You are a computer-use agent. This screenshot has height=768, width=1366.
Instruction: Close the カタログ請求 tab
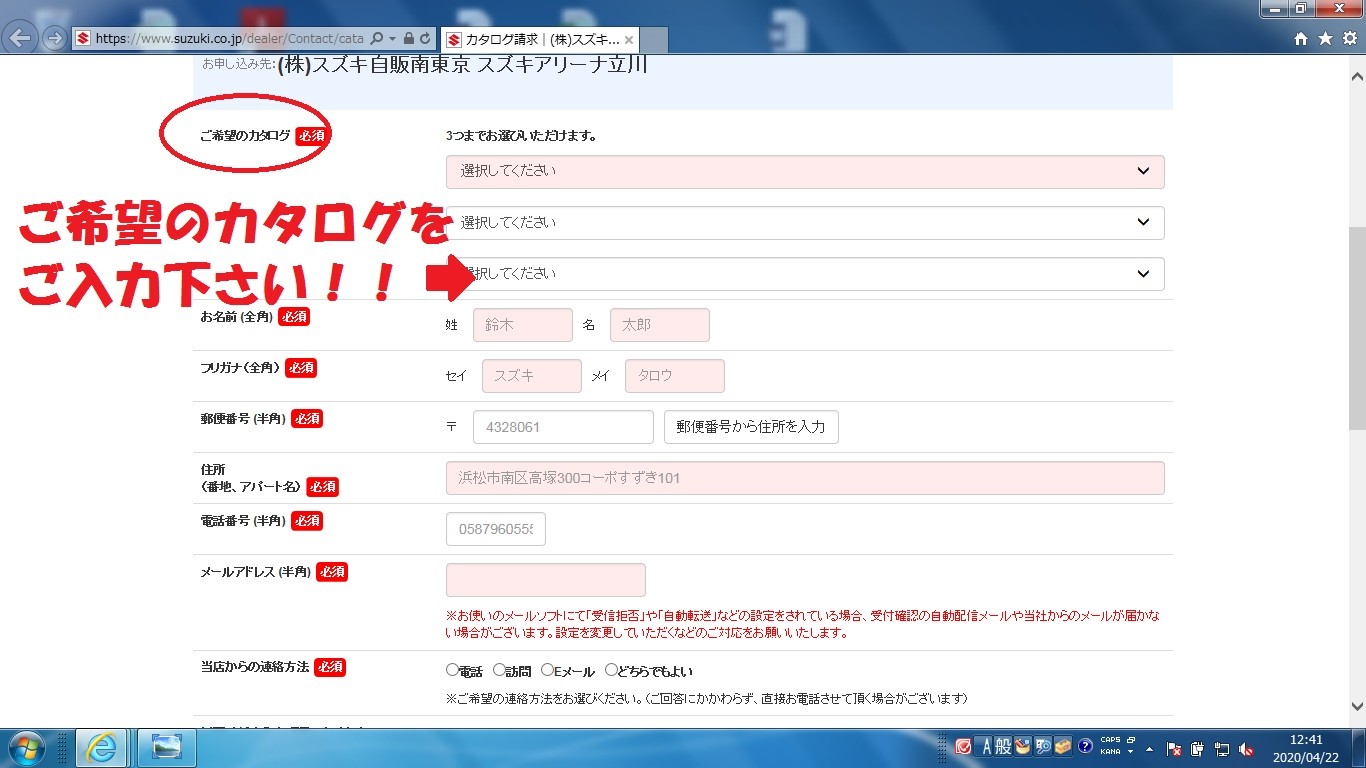[629, 40]
